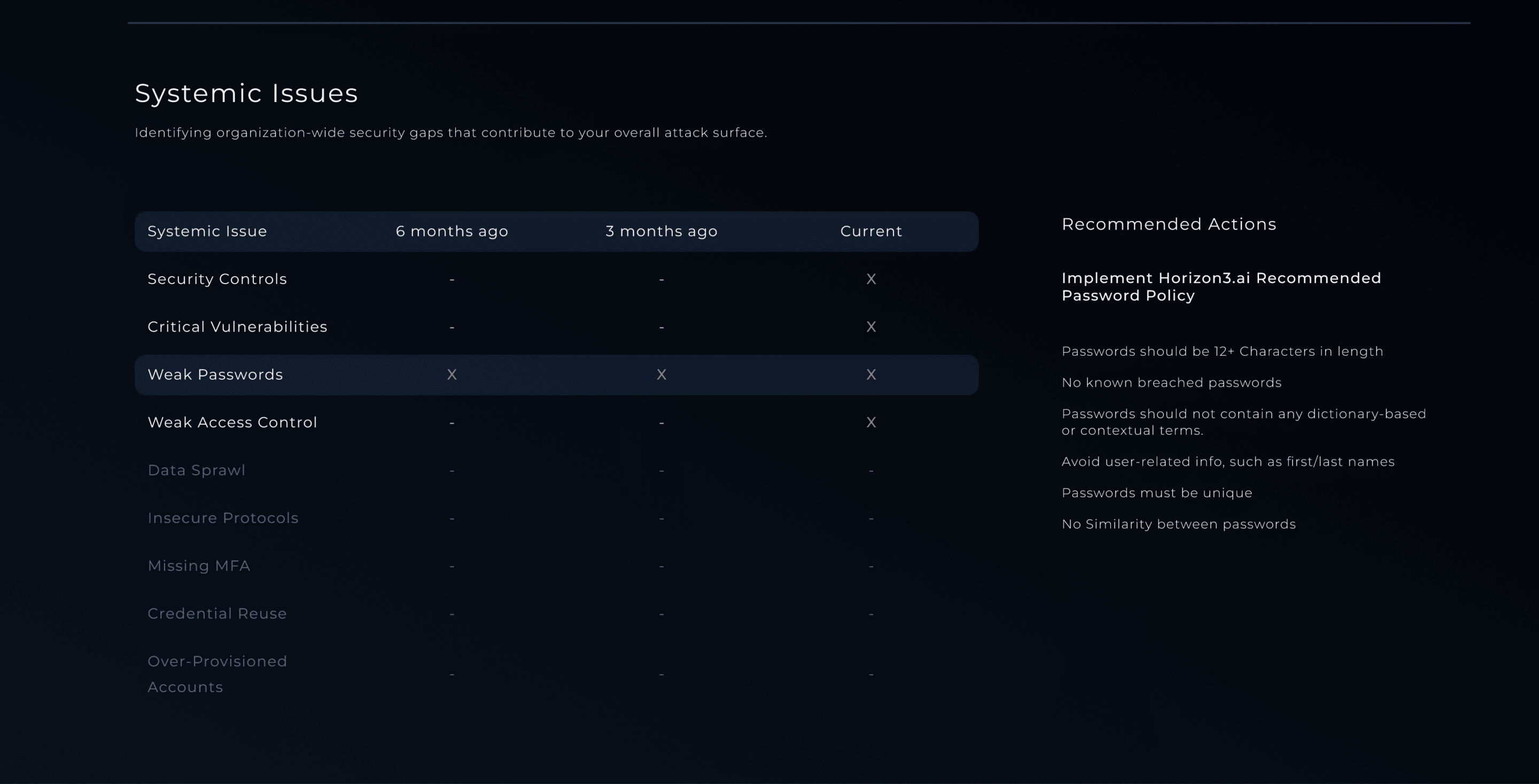Screen dimensions: 1539x784
Task: Click the Systemic Issue column header
Action: tap(207, 231)
